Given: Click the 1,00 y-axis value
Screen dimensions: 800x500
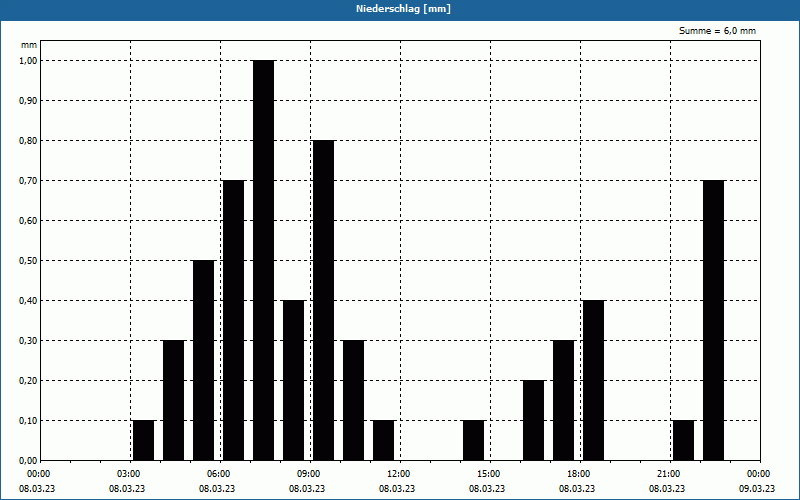Looking at the screenshot, I should 29,61.
